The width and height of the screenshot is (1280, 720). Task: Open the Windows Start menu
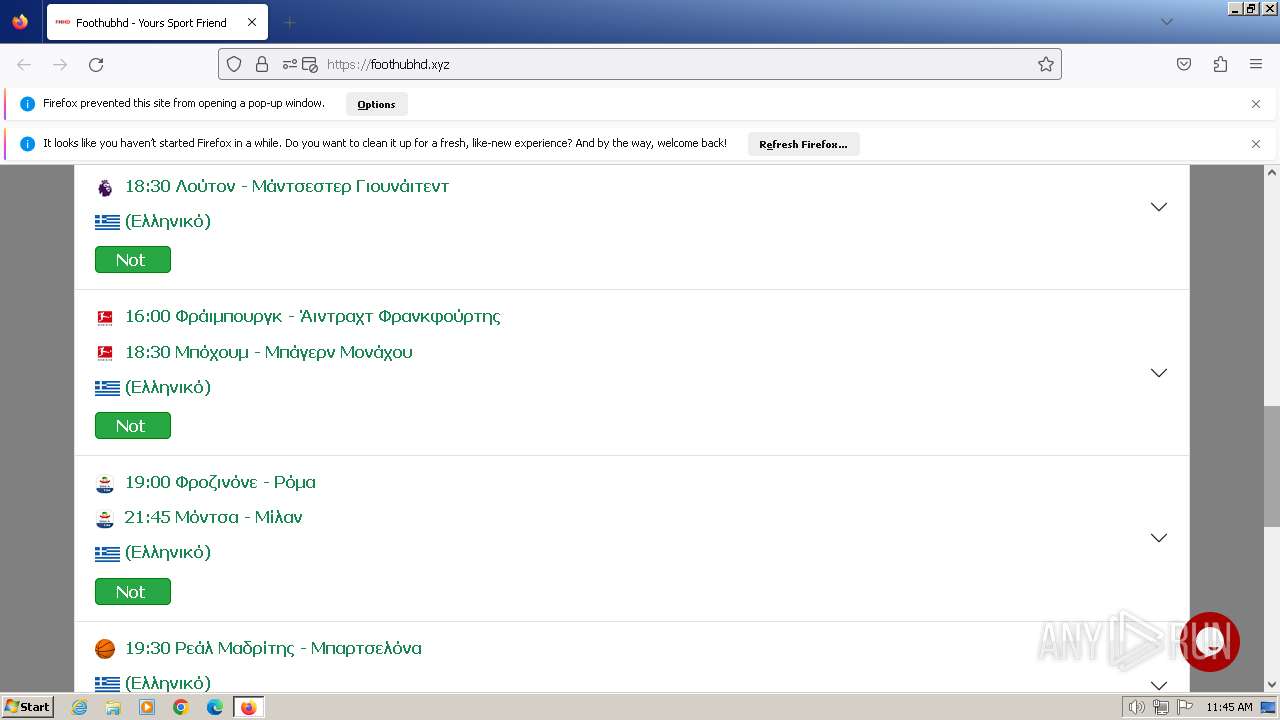point(28,707)
